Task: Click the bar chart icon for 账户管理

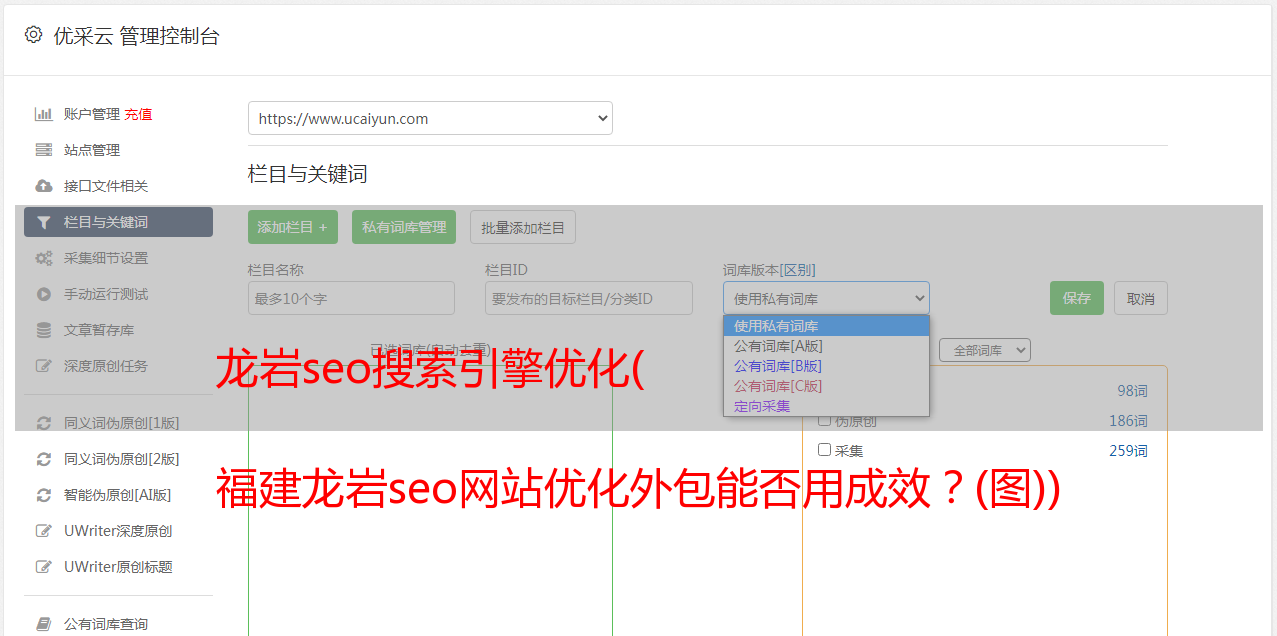Action: [x=43, y=114]
